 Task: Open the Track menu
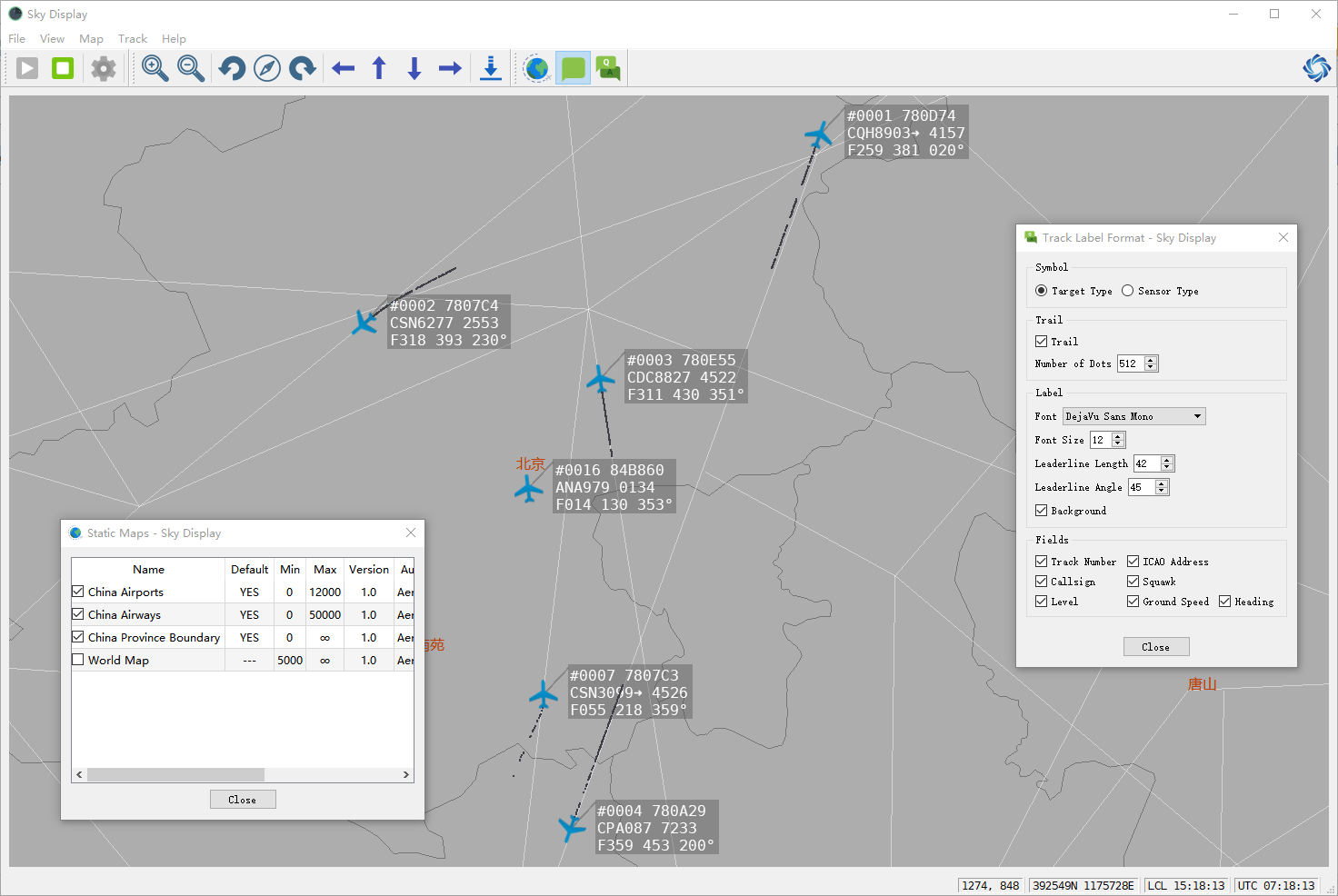click(x=133, y=39)
